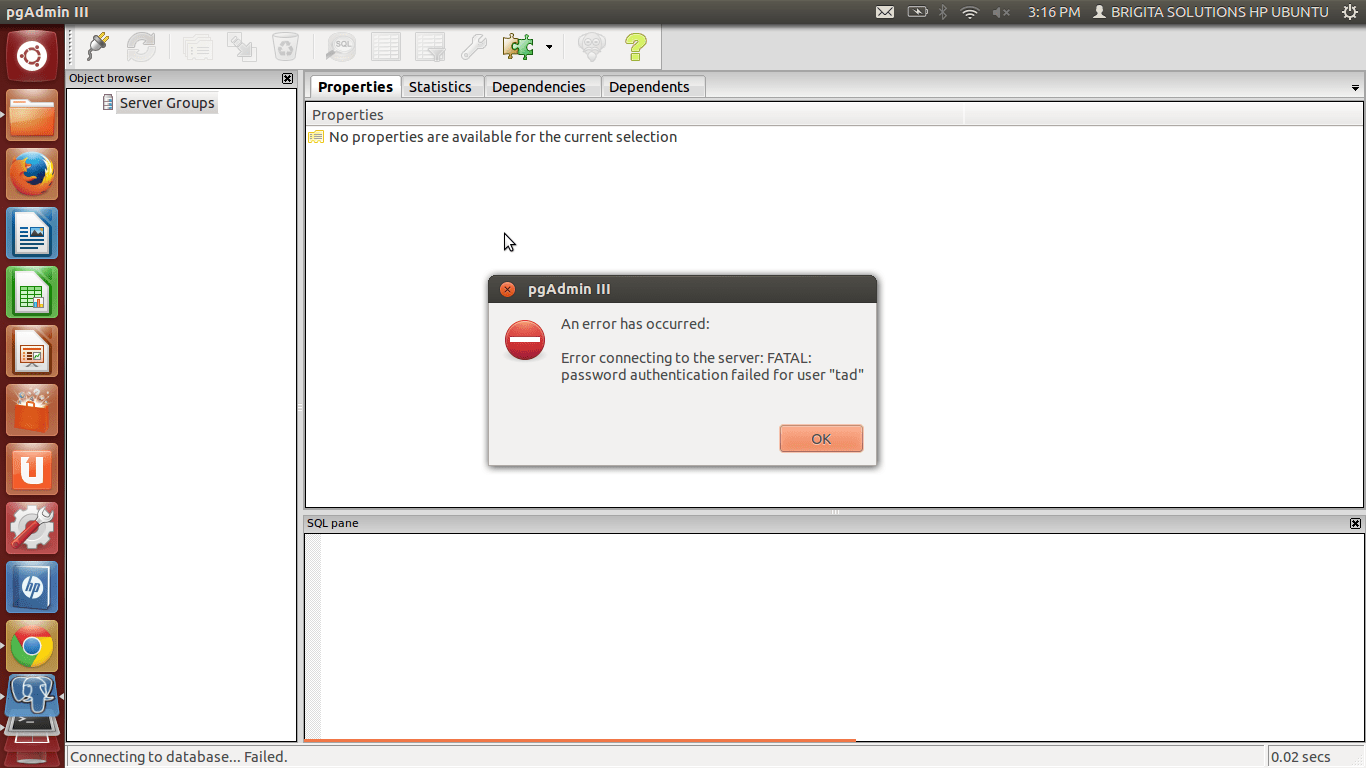Click the Maintain database wrench icon

473,47
